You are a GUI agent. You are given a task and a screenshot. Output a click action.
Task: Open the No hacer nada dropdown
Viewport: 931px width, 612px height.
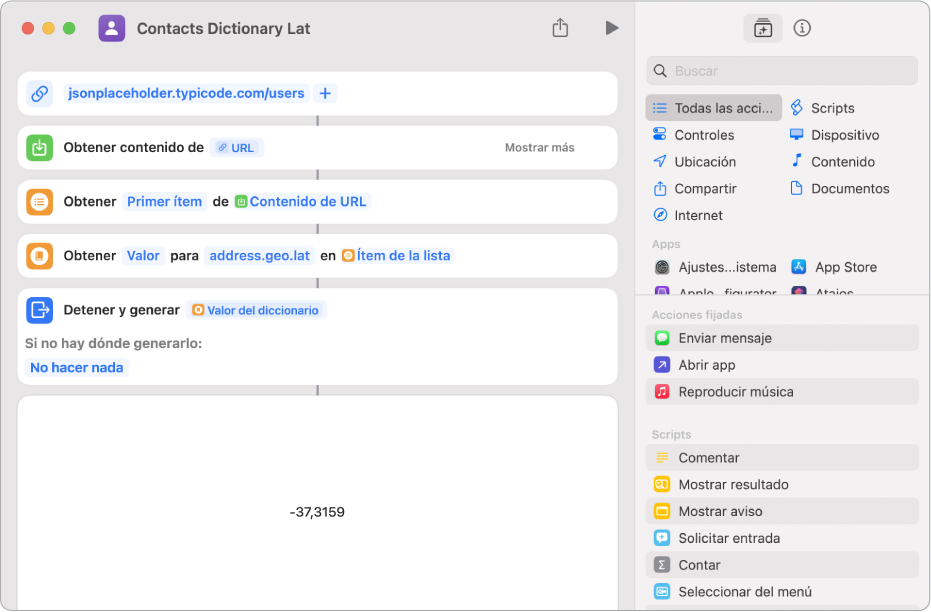click(x=77, y=367)
